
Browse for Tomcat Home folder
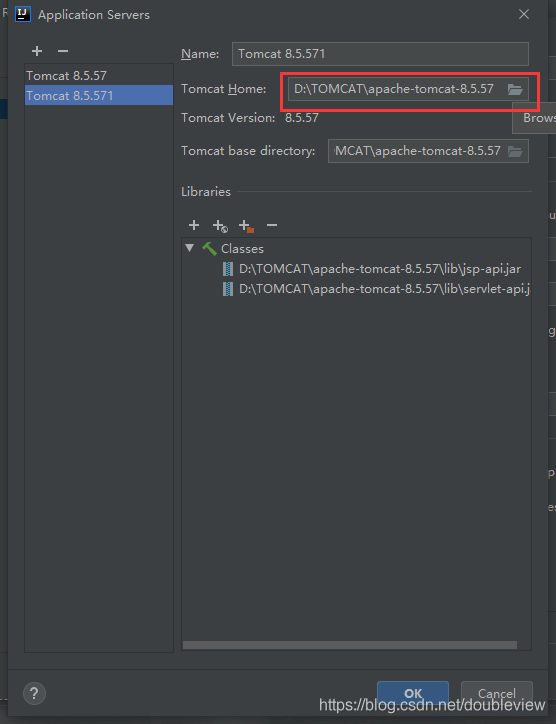pos(515,89)
